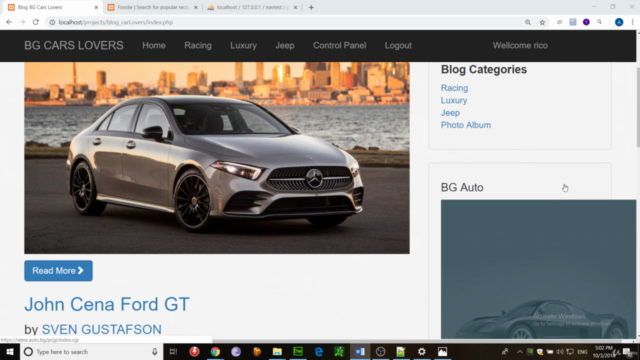
Task: Open Control Panel in the navbar
Action: (340, 45)
